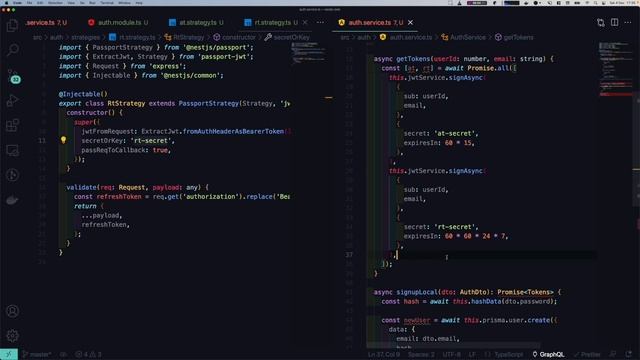Image resolution: width=640 pixels, height=360 pixels.
Task: Open the Timeline clock icon in activity bar
Action: pos(13,175)
